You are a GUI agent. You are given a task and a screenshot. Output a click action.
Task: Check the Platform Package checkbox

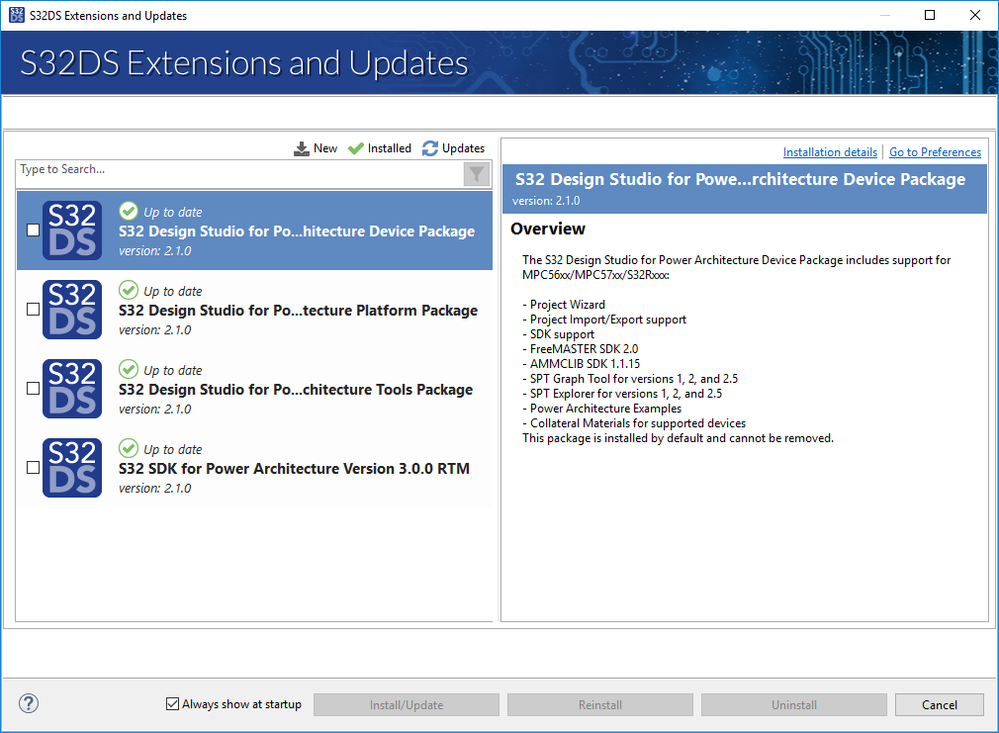pos(33,309)
